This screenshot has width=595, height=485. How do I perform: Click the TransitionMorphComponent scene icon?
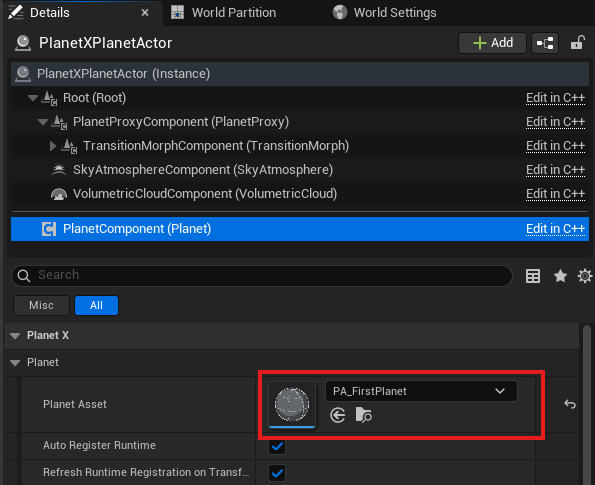pos(69,146)
